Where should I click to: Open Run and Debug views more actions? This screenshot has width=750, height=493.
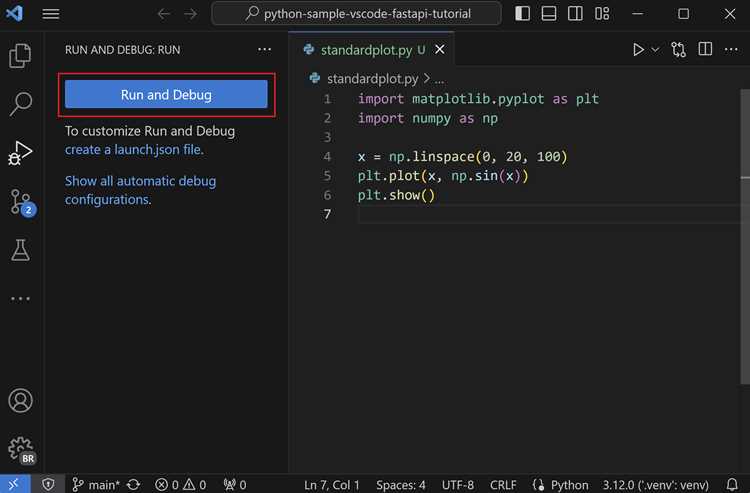coord(265,49)
